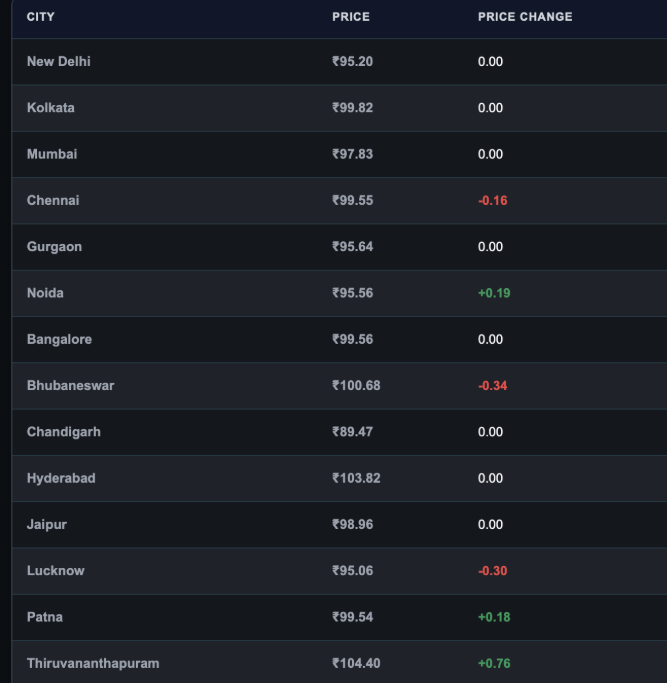The height and width of the screenshot is (683, 667).
Task: Click the PRICE CHANGE column header
Action: [x=525, y=17]
